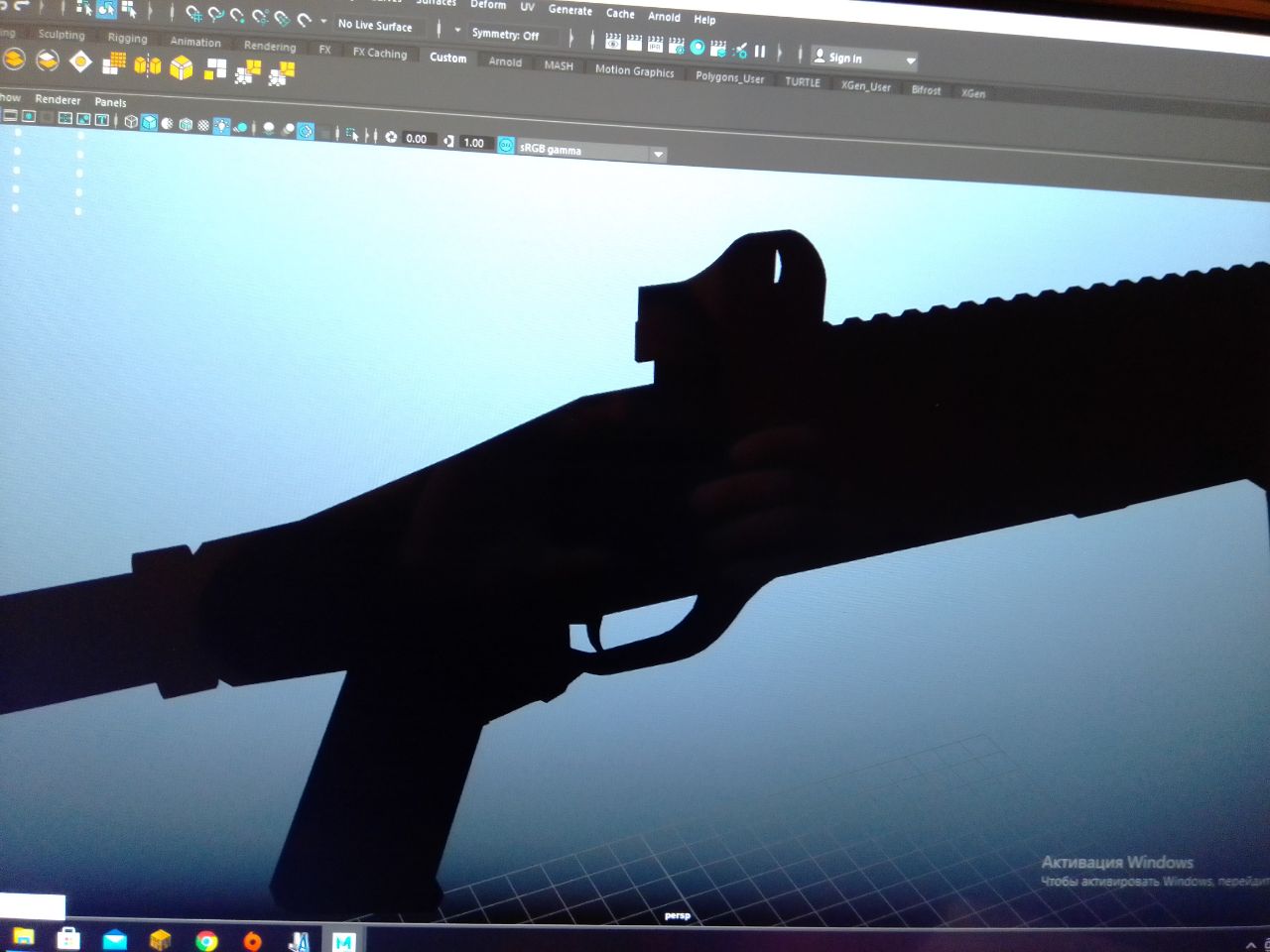Switch to the Rendering shelf tab
This screenshot has height=952, width=1270.
tap(270, 46)
